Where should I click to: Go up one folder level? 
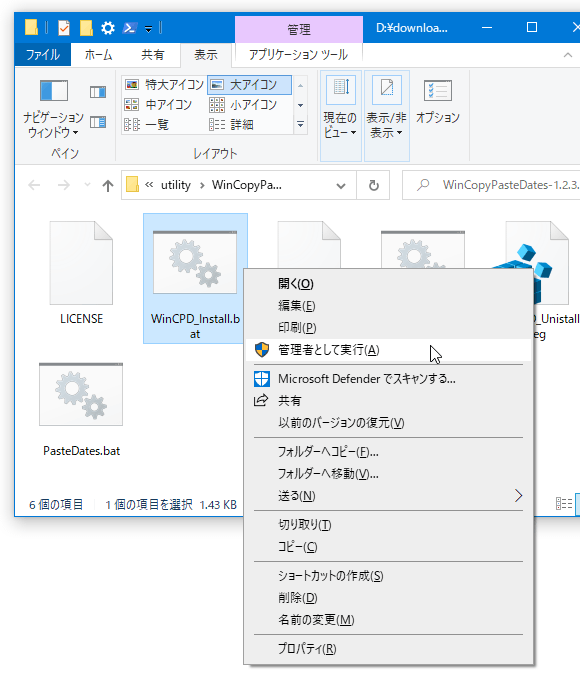click(x=108, y=185)
